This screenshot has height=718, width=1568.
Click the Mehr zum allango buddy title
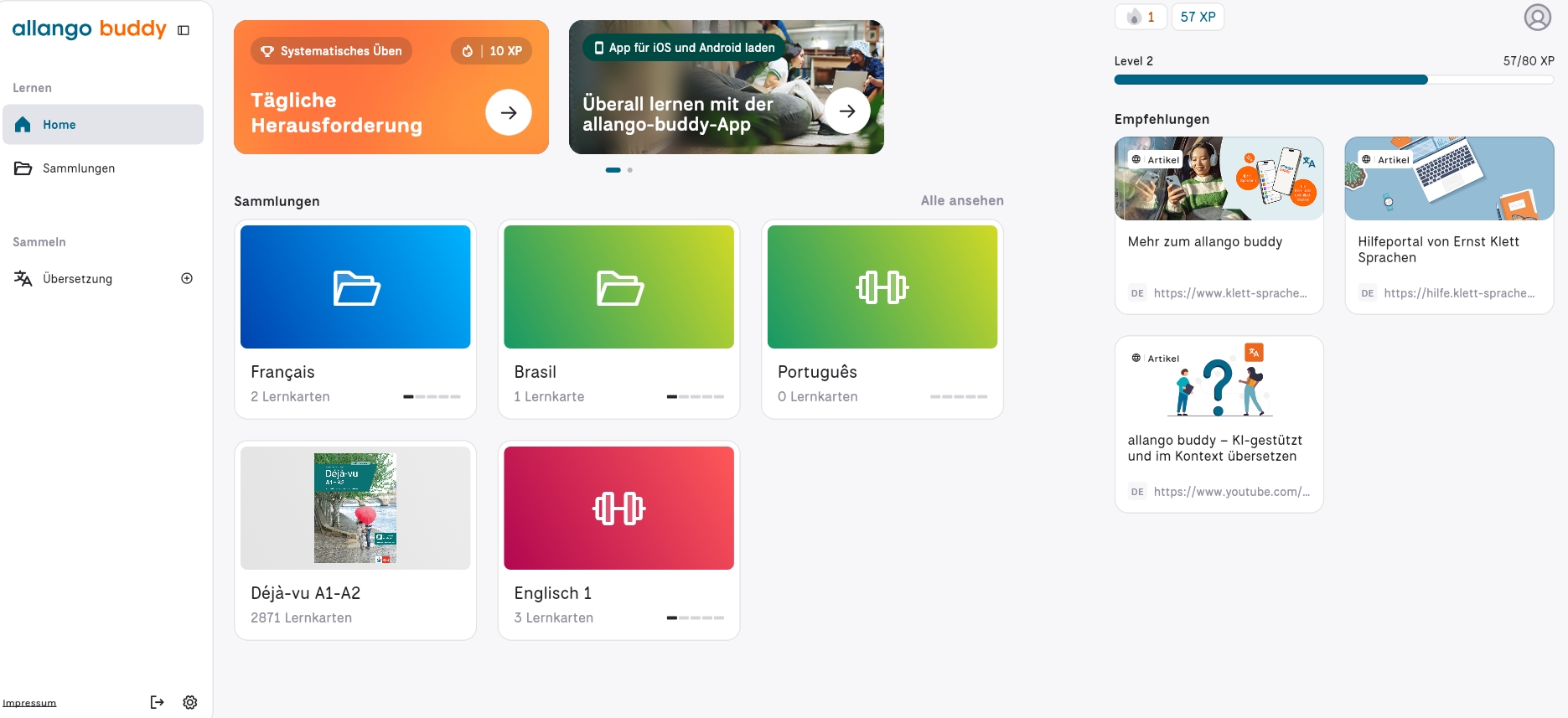pyautogui.click(x=1205, y=242)
